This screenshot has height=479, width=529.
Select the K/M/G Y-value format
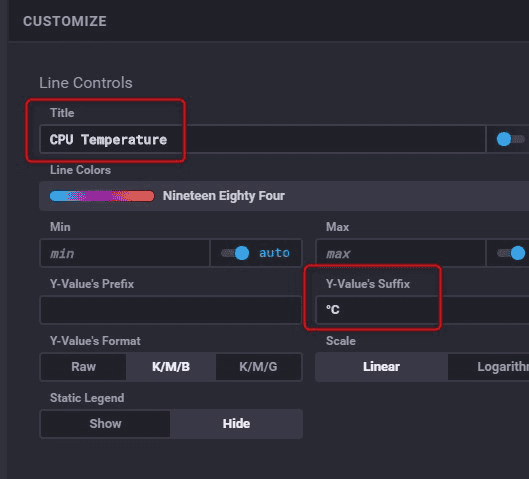click(258, 367)
